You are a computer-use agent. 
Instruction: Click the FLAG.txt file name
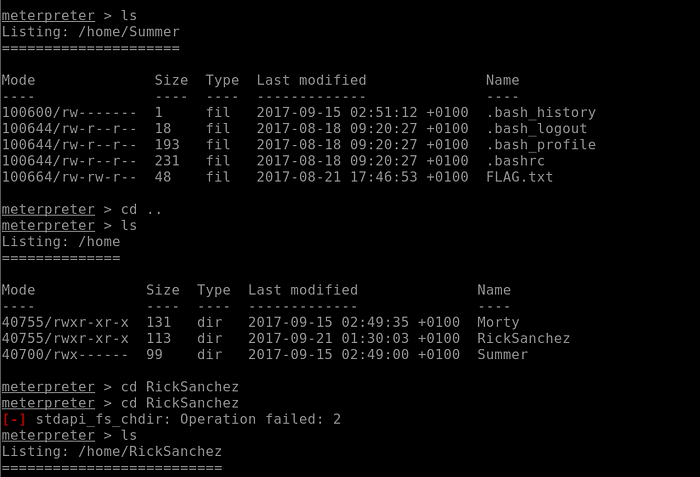click(519, 177)
